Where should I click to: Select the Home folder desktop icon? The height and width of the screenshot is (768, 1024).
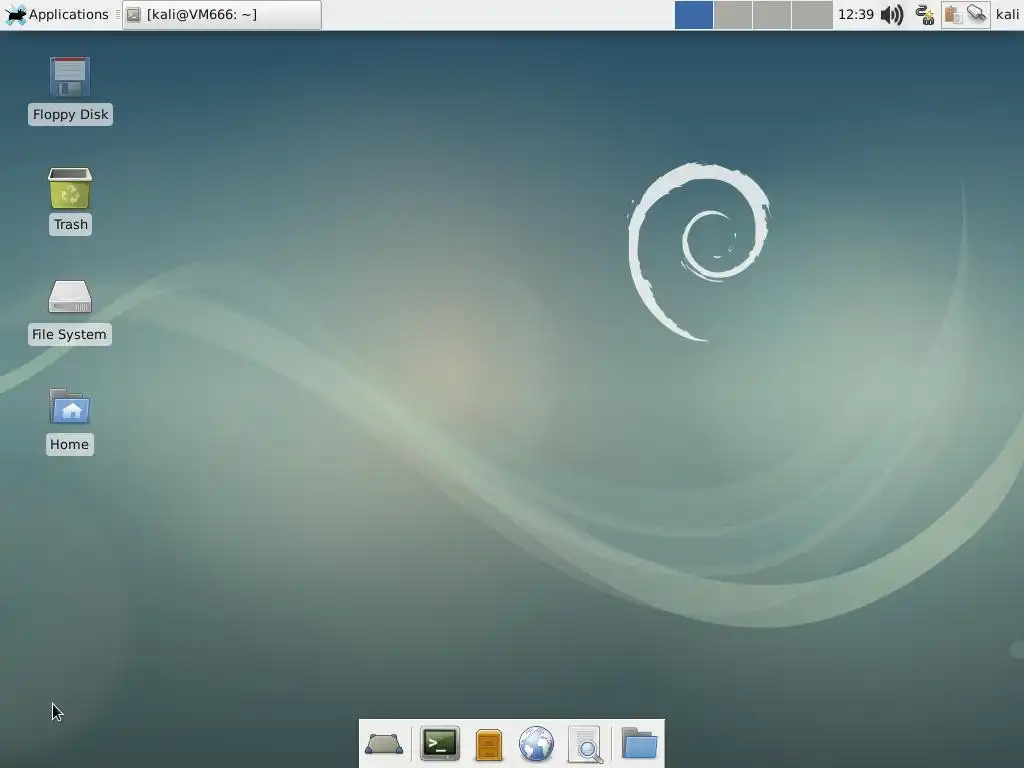[x=70, y=406]
